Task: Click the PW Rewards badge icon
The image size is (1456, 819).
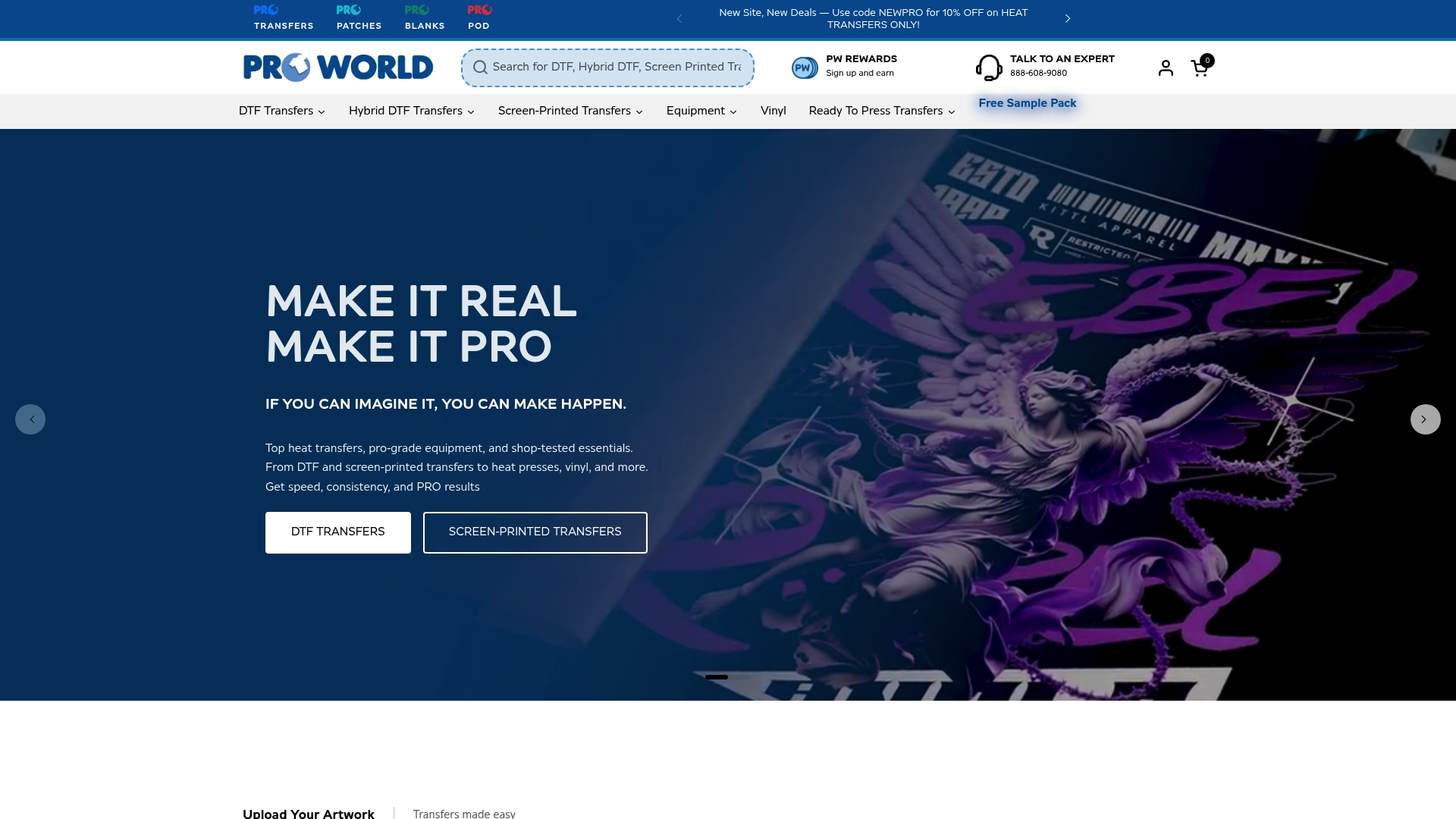Action: coord(805,67)
